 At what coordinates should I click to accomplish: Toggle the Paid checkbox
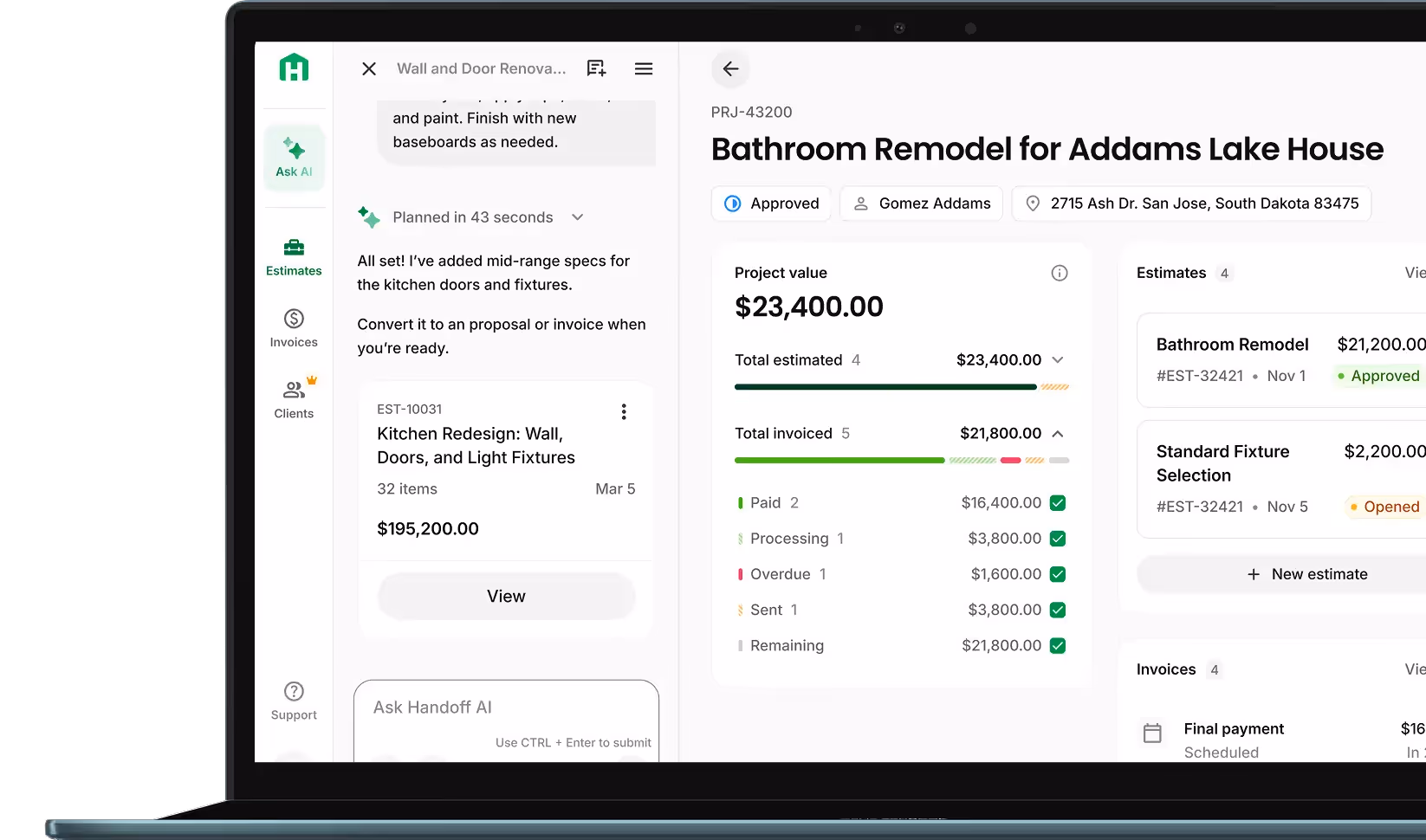(1058, 502)
